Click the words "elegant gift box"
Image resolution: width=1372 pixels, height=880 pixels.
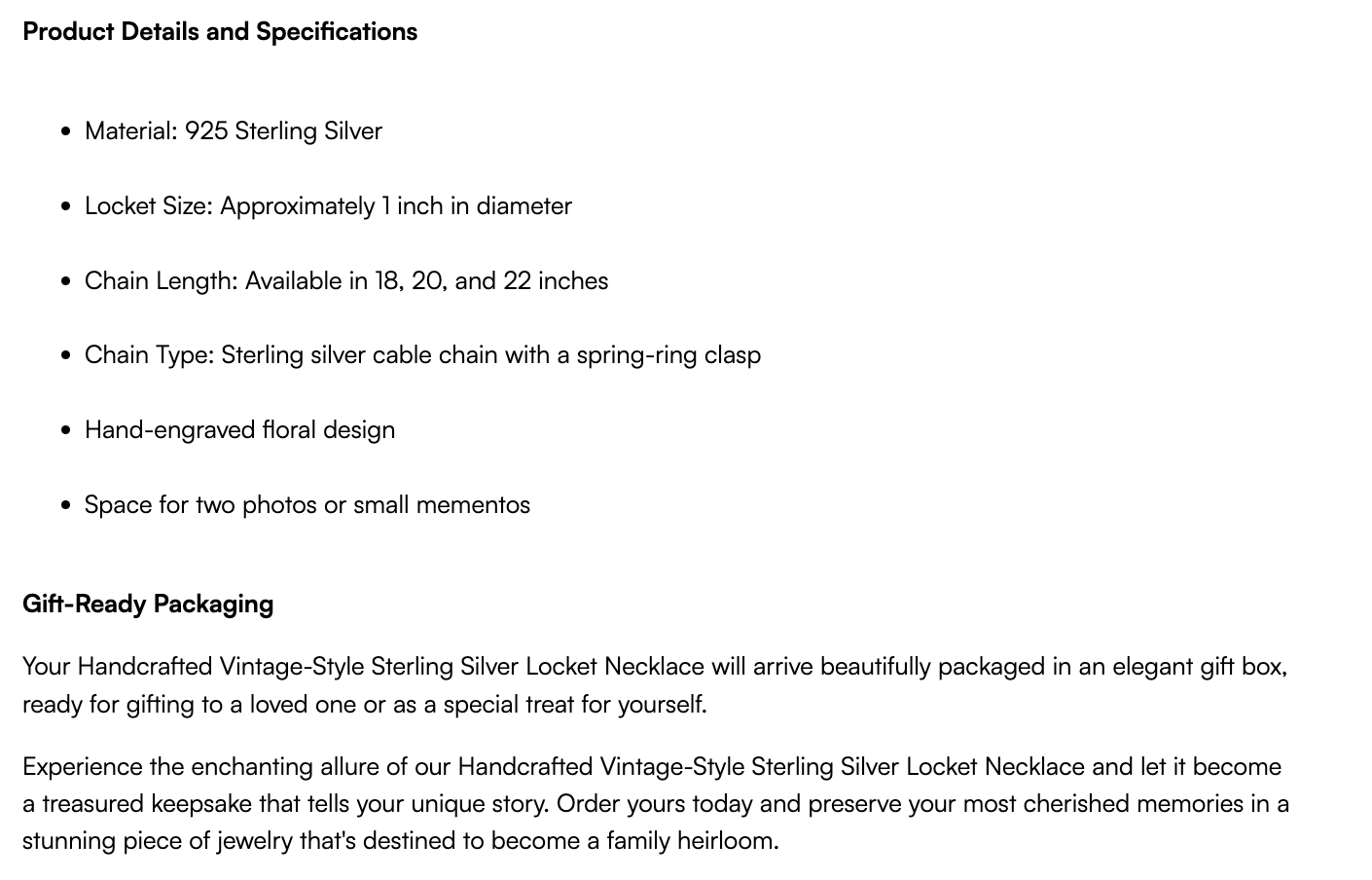click(x=1199, y=667)
